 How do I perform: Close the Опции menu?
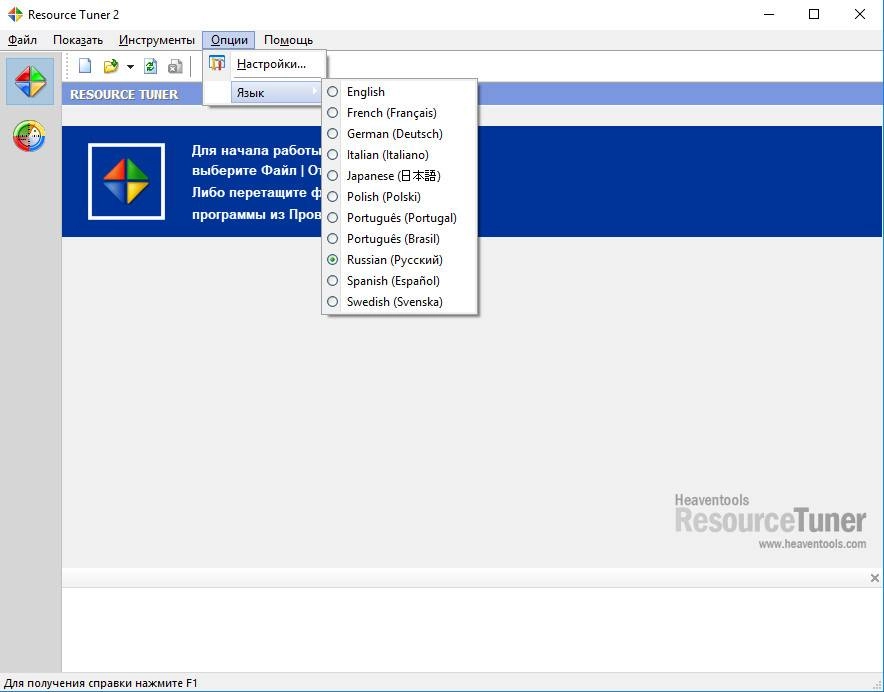(x=229, y=40)
